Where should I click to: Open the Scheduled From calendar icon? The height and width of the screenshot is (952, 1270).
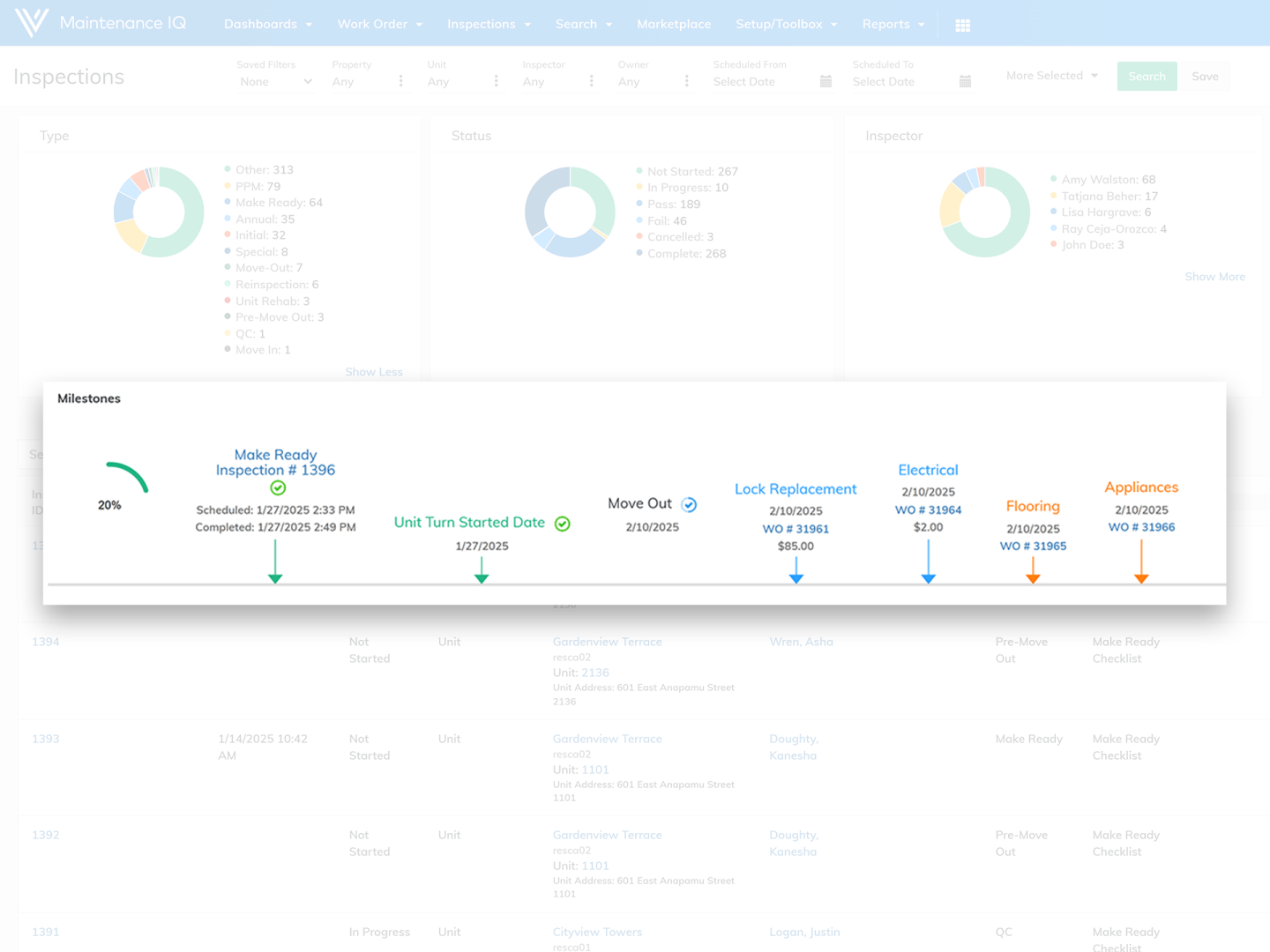click(825, 81)
